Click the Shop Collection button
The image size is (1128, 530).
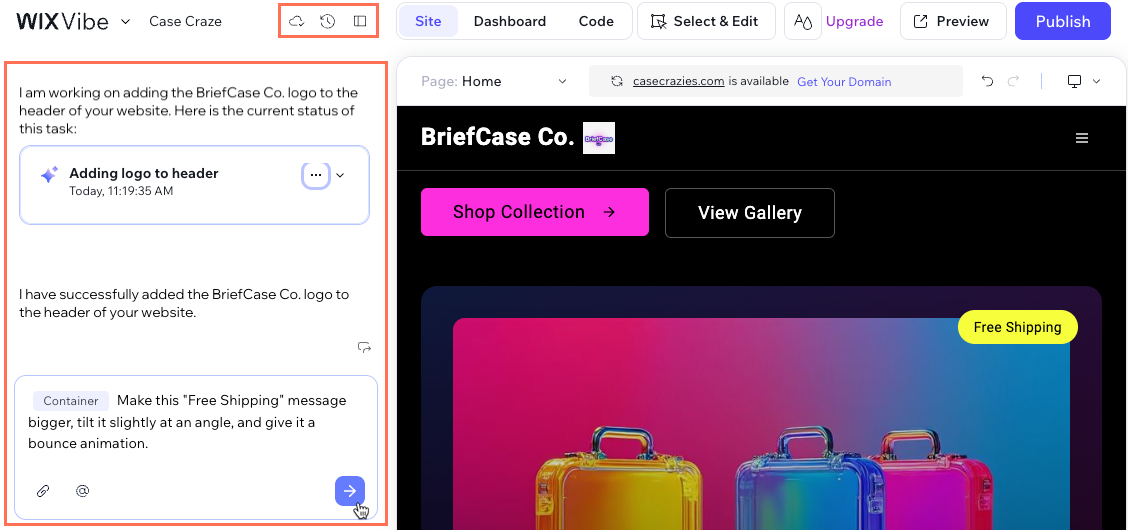point(535,212)
